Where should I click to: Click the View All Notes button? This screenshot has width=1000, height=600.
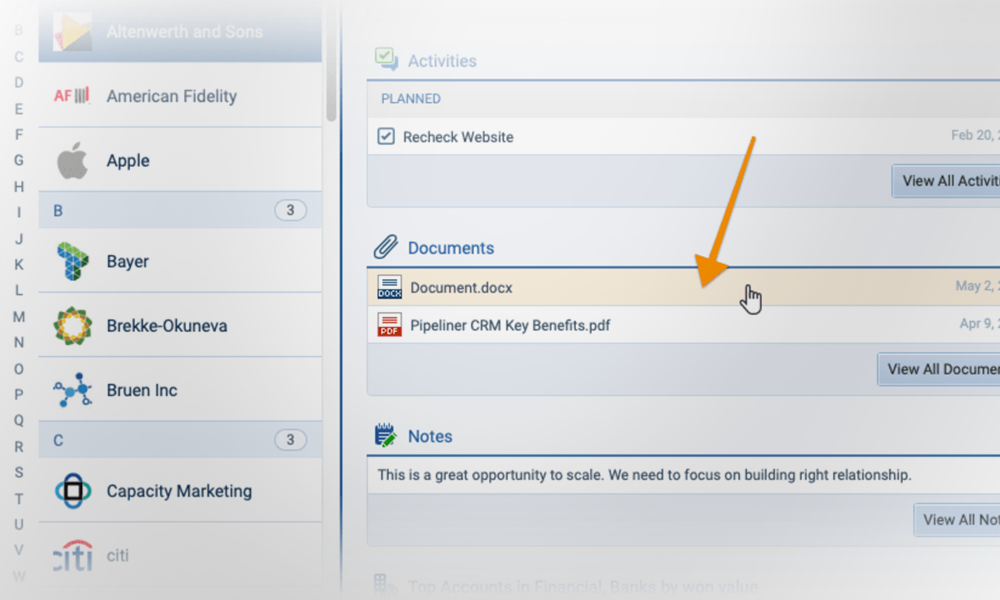tap(958, 519)
